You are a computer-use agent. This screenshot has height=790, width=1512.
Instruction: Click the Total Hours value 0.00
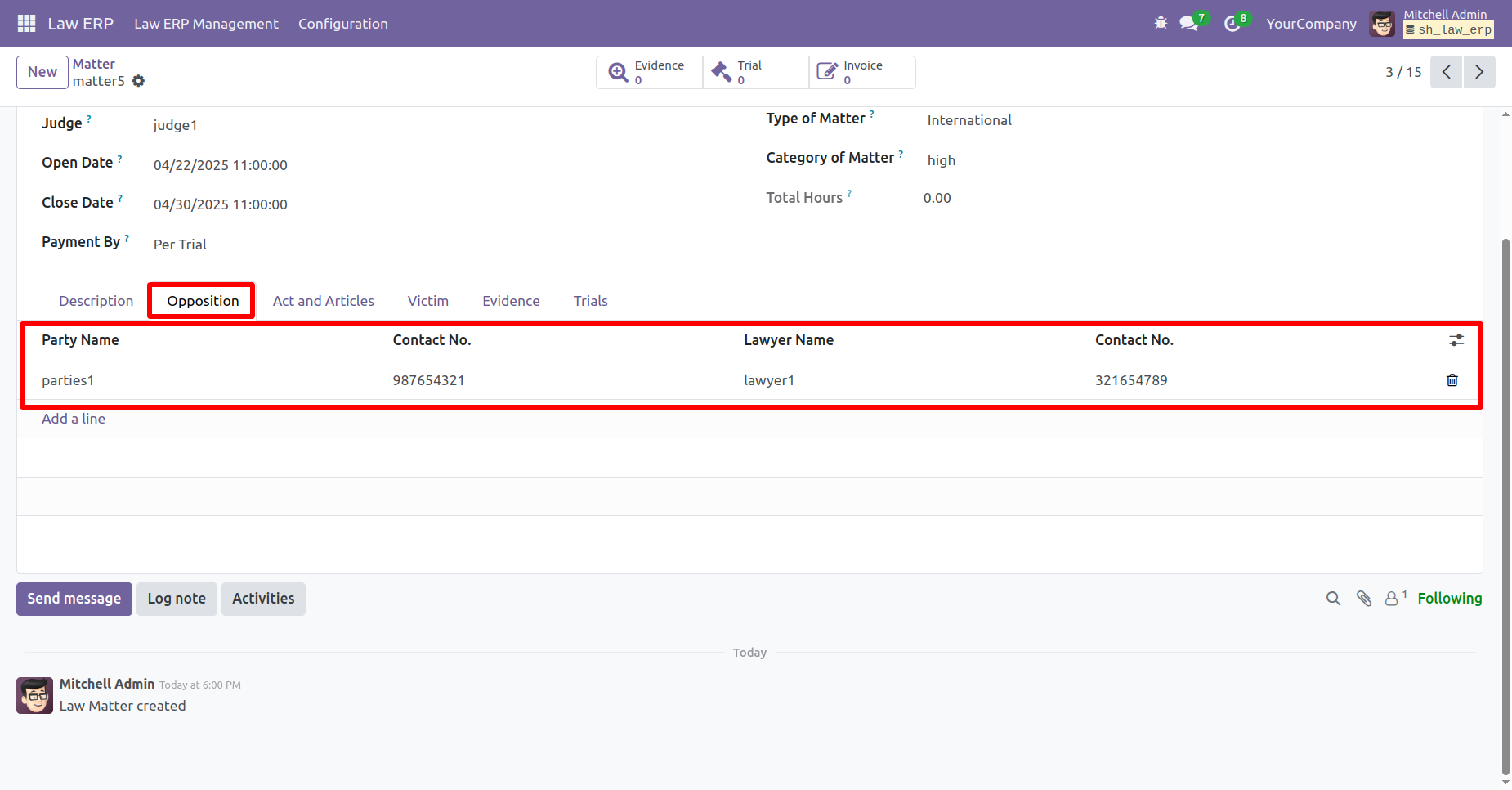point(937,198)
